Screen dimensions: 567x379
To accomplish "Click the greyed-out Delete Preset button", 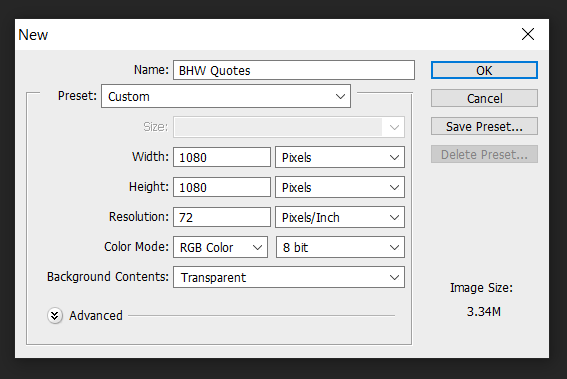I will [484, 154].
